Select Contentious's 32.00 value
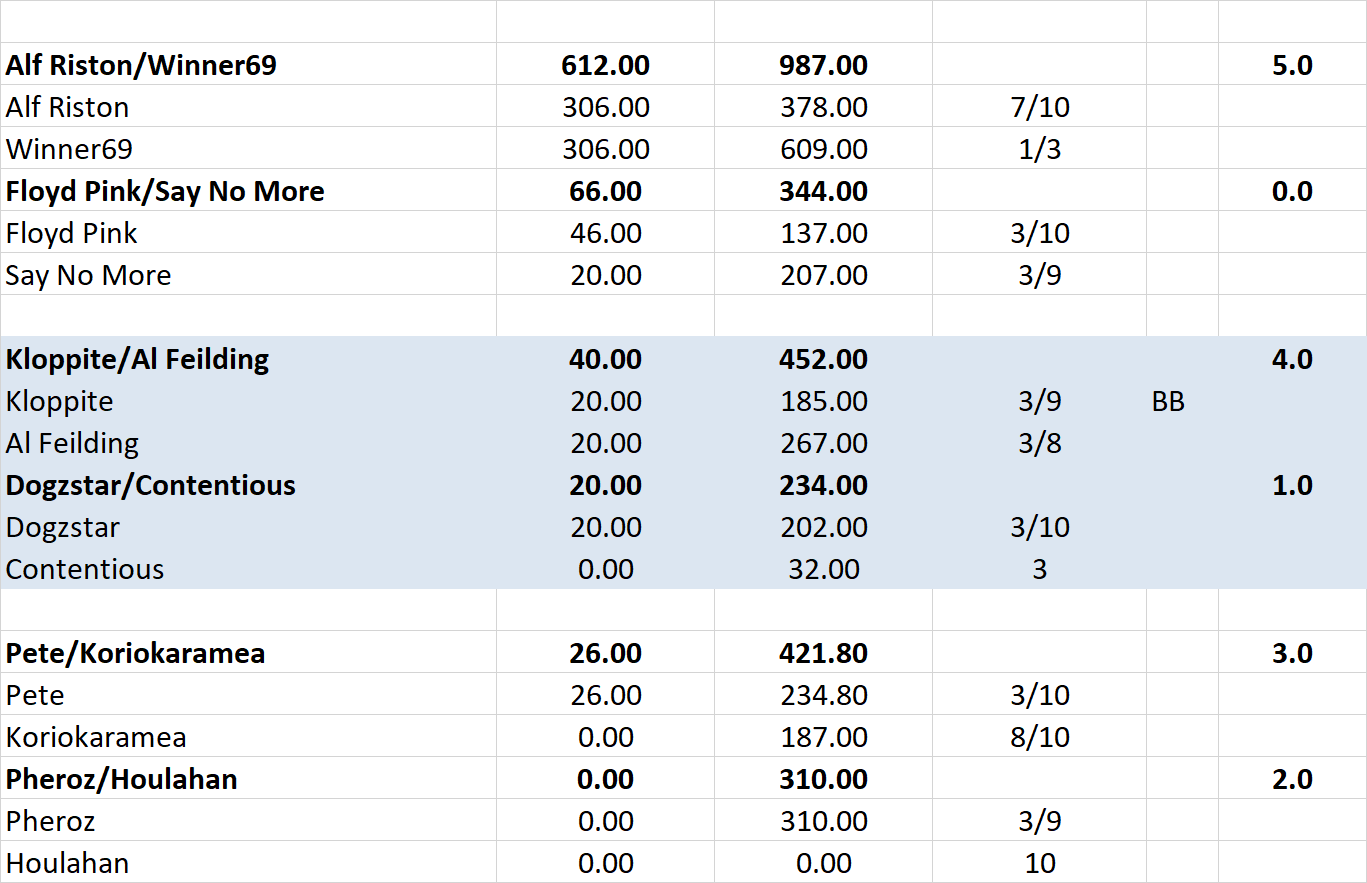The image size is (1367, 883). pos(823,569)
